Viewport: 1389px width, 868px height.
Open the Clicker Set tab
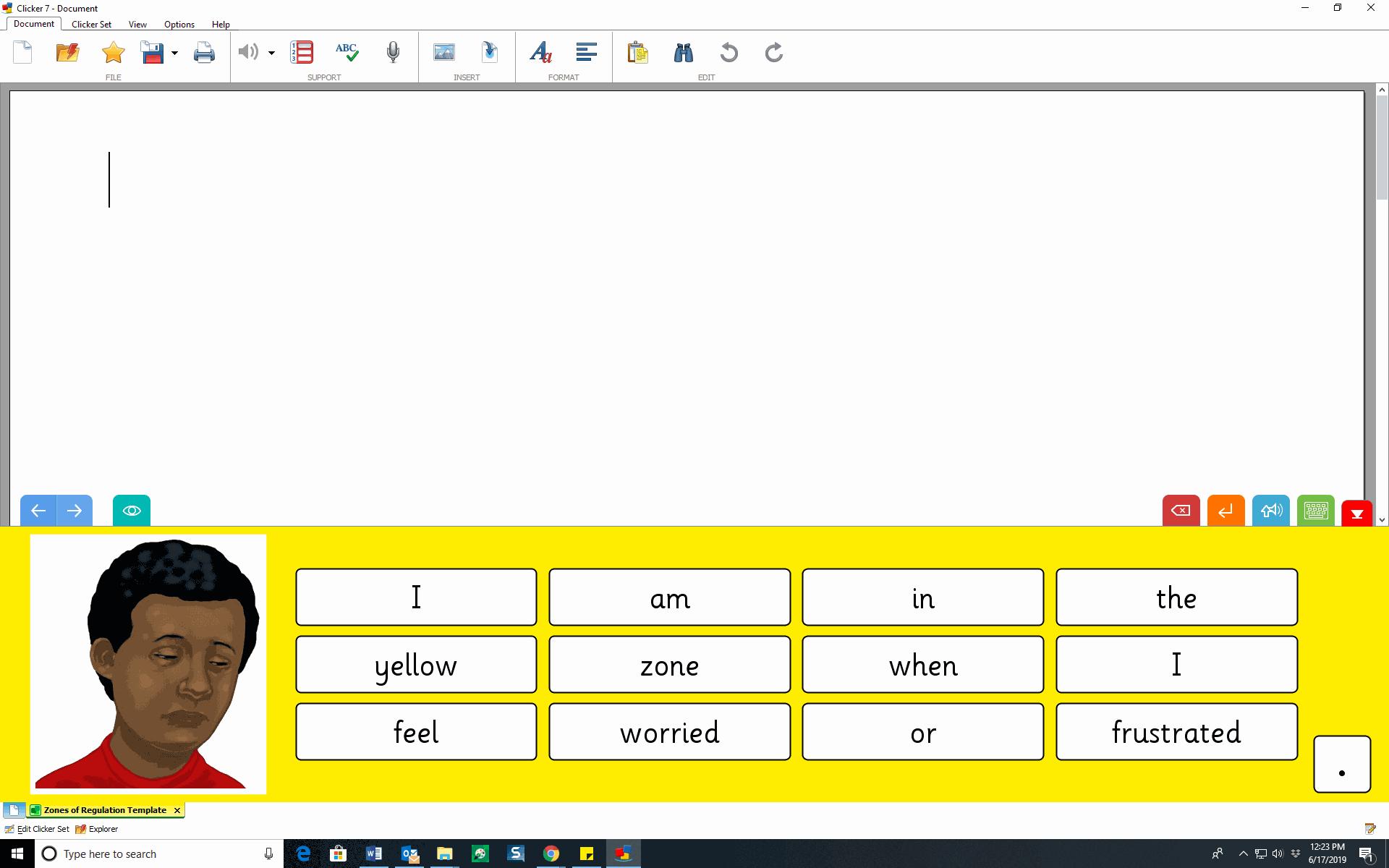pyautogui.click(x=91, y=24)
